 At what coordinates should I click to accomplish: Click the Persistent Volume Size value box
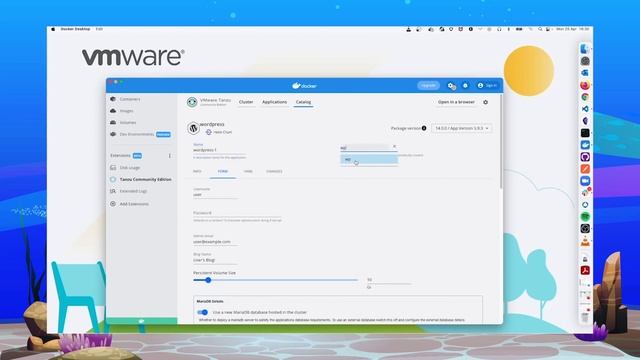(x=388, y=280)
